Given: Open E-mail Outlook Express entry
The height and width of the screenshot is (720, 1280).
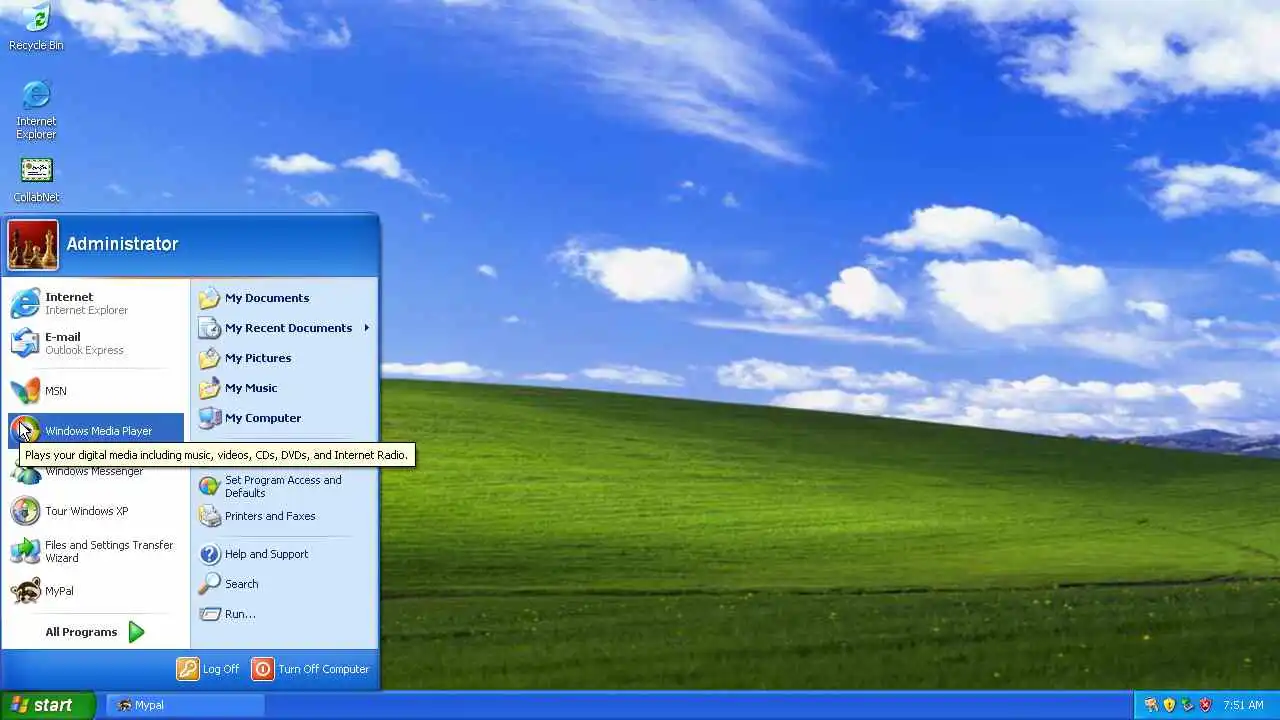Looking at the screenshot, I should tap(96, 343).
